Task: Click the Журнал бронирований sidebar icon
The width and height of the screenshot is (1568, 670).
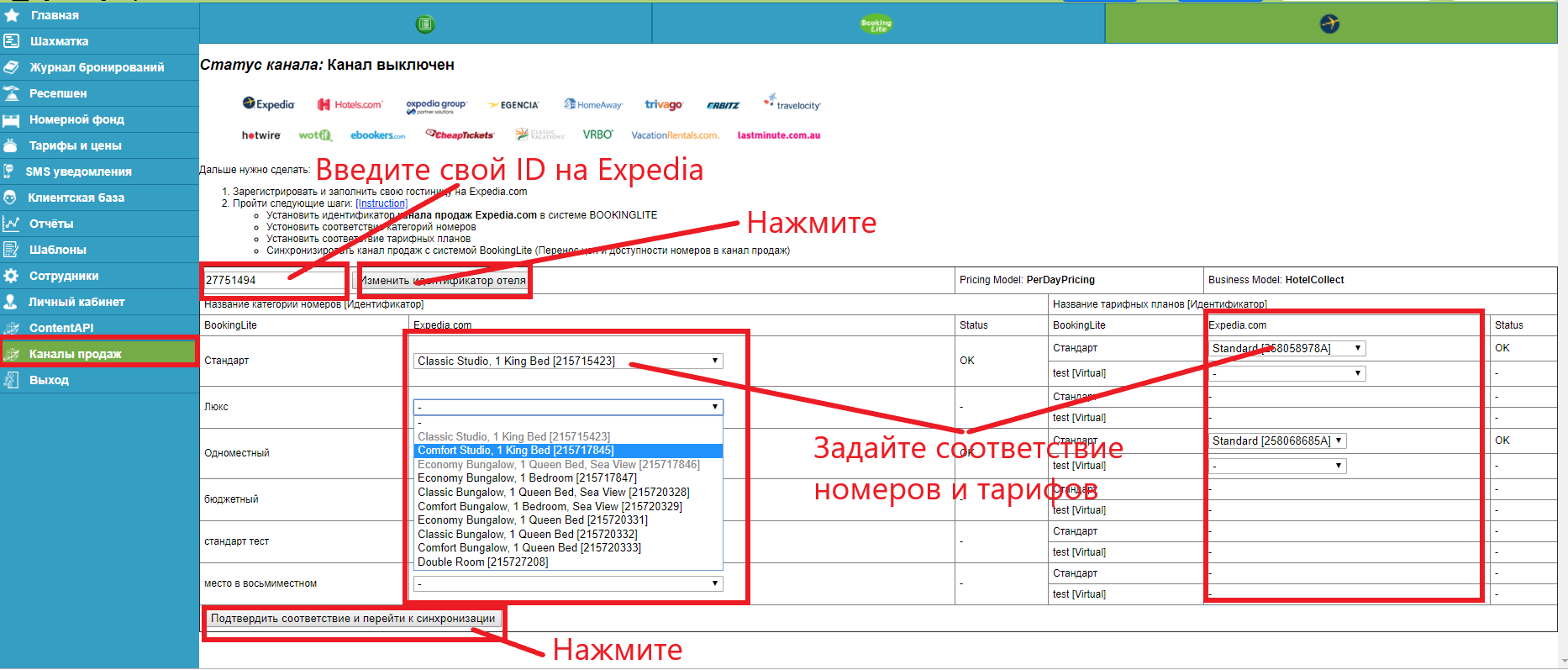Action: [x=12, y=67]
